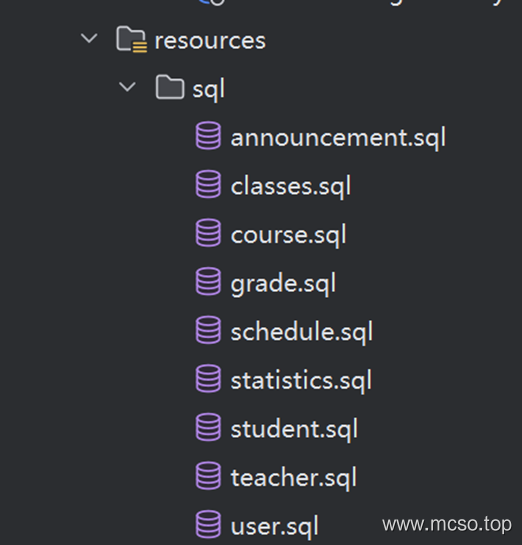Screen dimensions: 522x545
Task: Click the database icon beside announcement.sql
Action: tap(208, 136)
